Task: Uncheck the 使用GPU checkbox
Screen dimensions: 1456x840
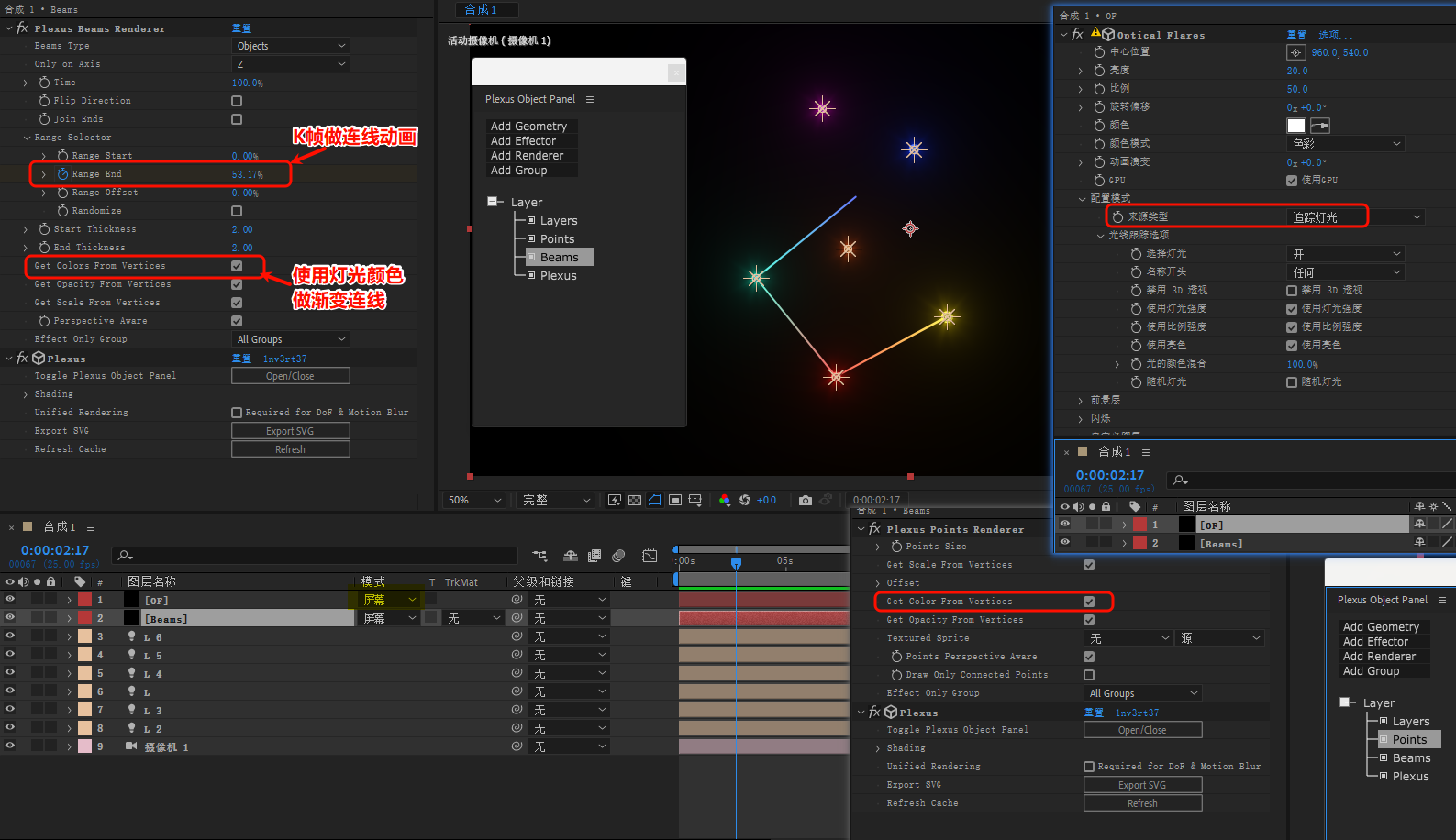Action: (x=1292, y=181)
